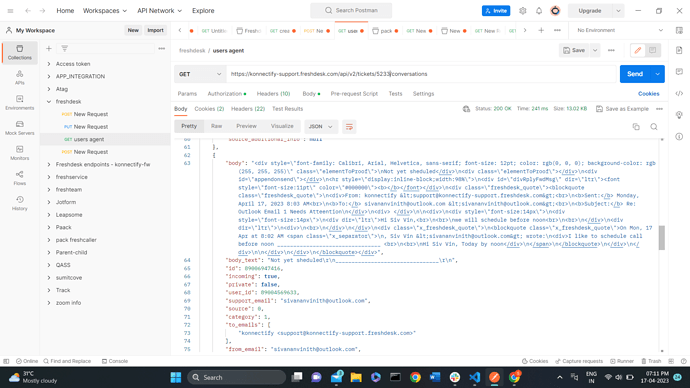Open the History sidebar panel
Screen dimensions: 690x388
(20, 203)
